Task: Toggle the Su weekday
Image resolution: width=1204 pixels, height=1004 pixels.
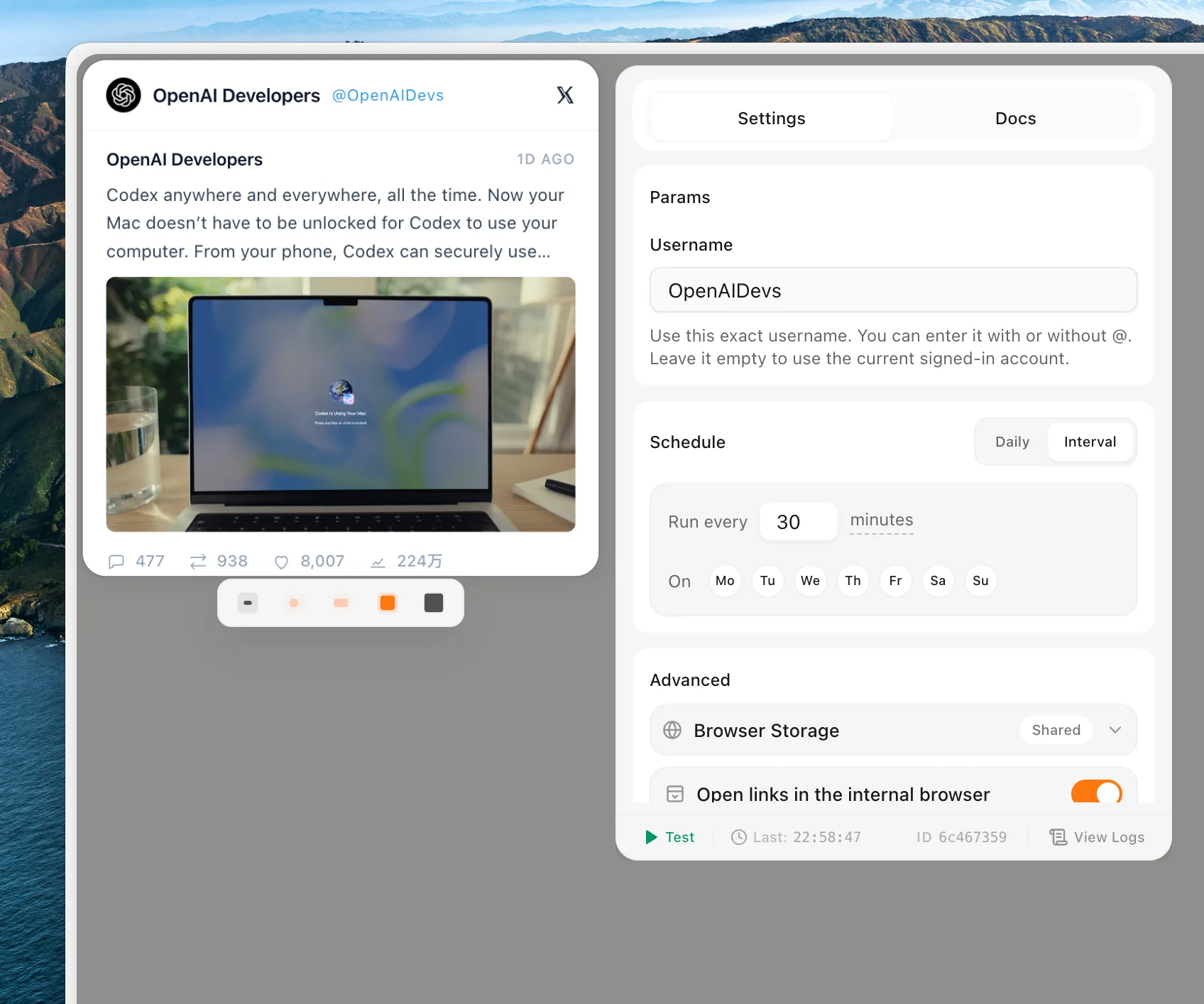Action: click(x=980, y=581)
